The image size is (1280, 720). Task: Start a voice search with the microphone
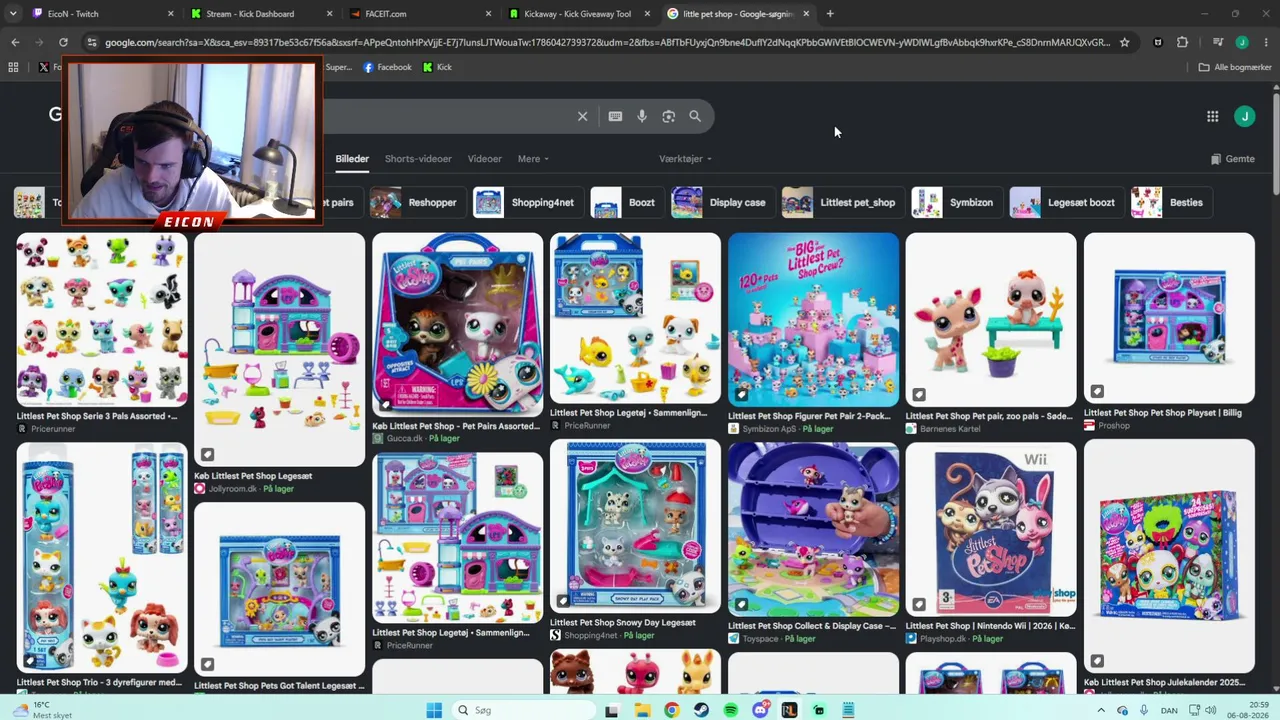(642, 116)
